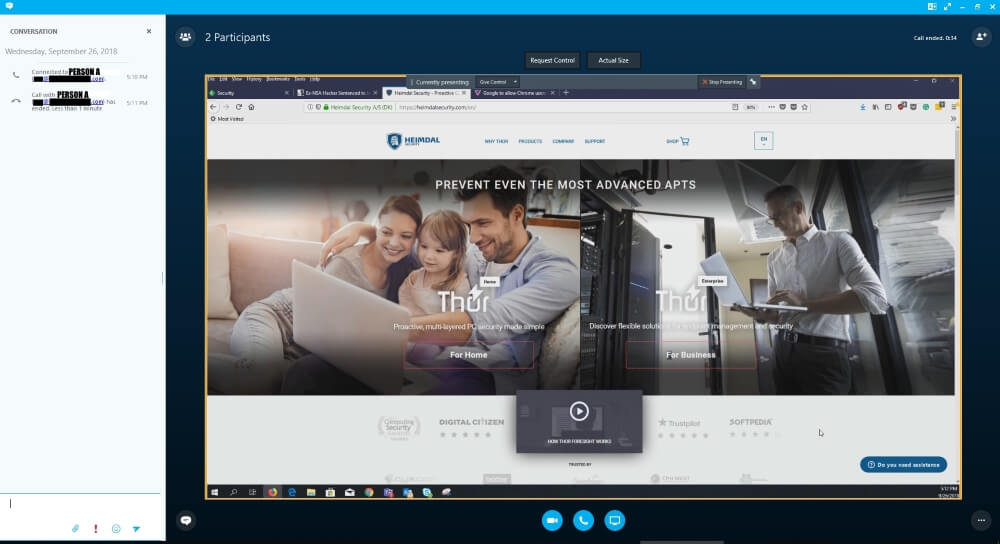This screenshot has width=1000, height=544.
Task: Open Edge from the shared taskbar
Action: [292, 492]
